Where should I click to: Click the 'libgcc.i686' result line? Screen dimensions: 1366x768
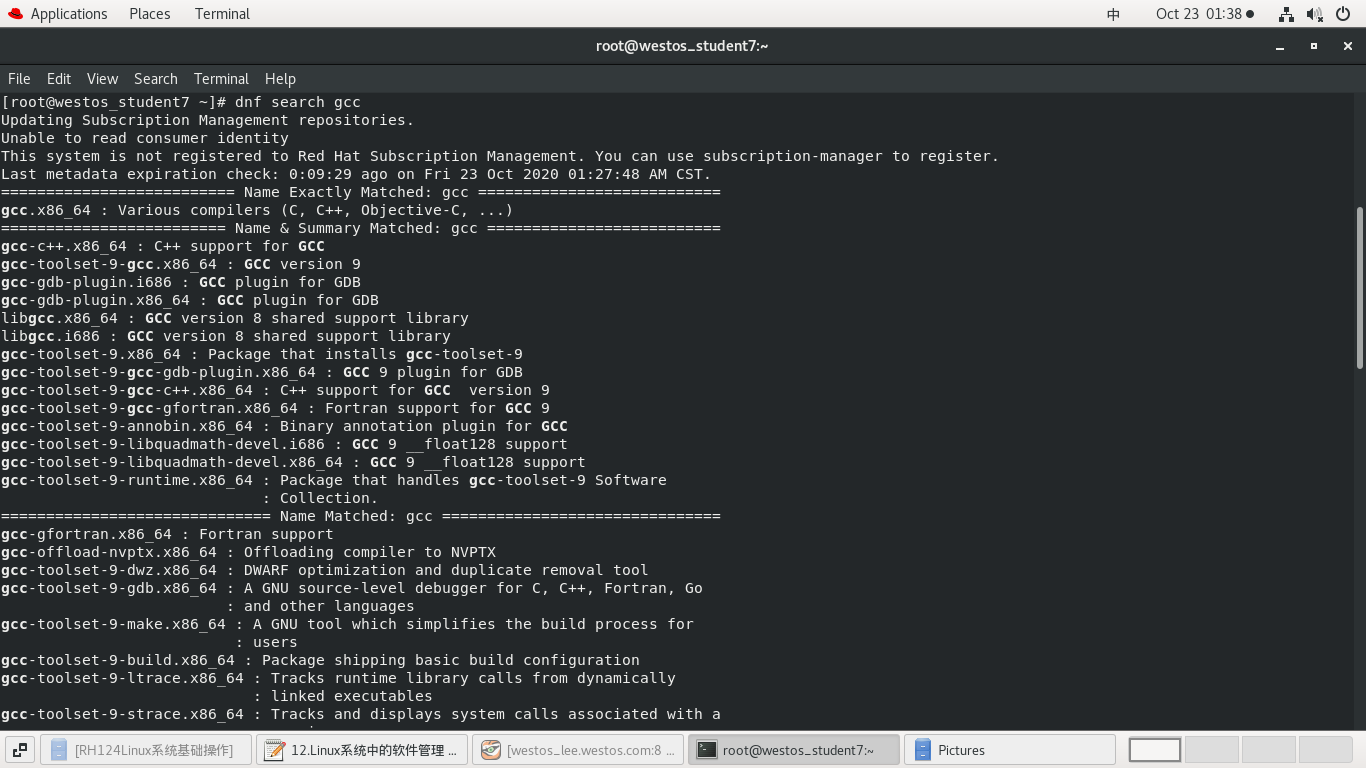pos(226,336)
